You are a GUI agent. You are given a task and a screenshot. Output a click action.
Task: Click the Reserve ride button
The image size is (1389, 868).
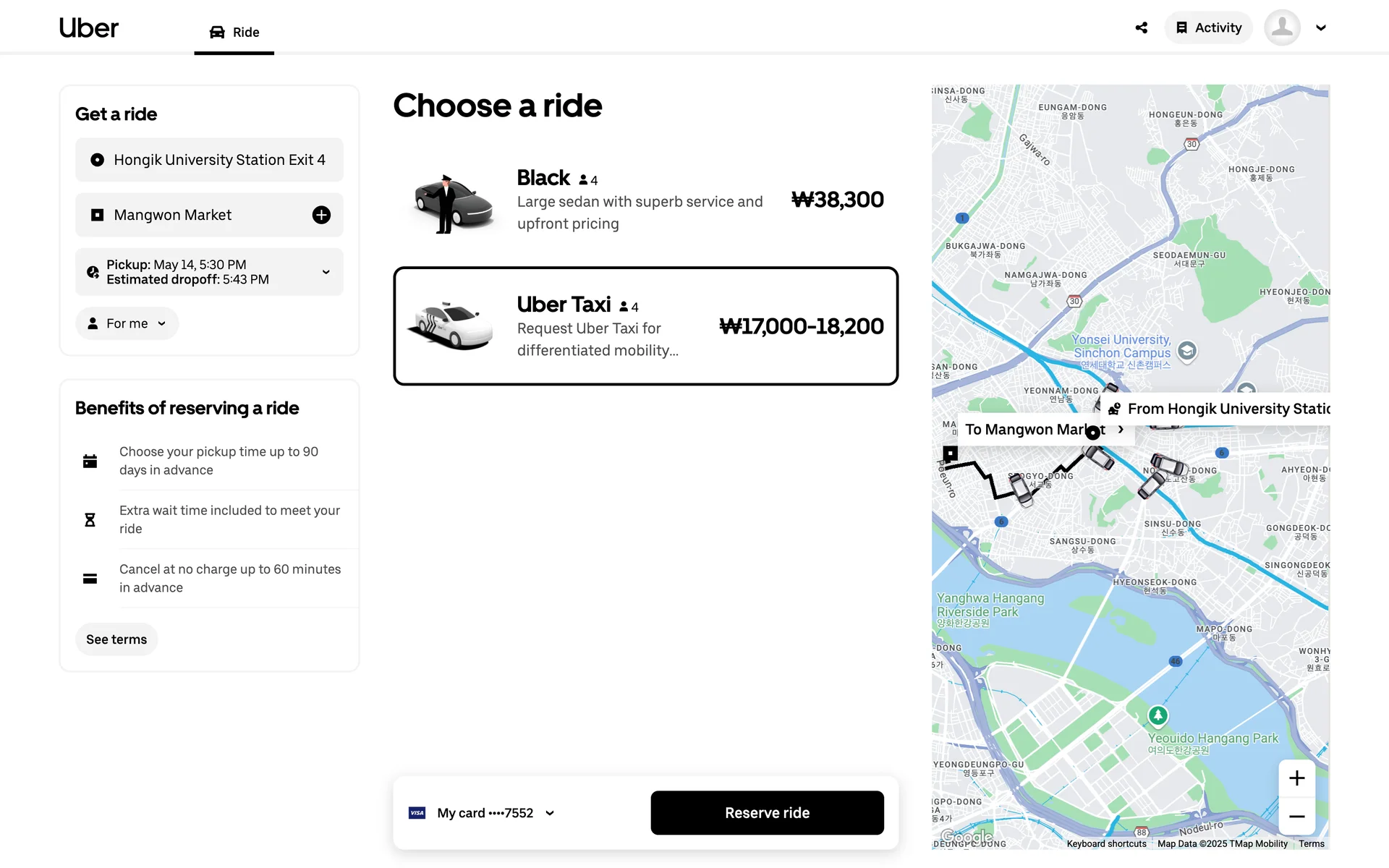767,813
